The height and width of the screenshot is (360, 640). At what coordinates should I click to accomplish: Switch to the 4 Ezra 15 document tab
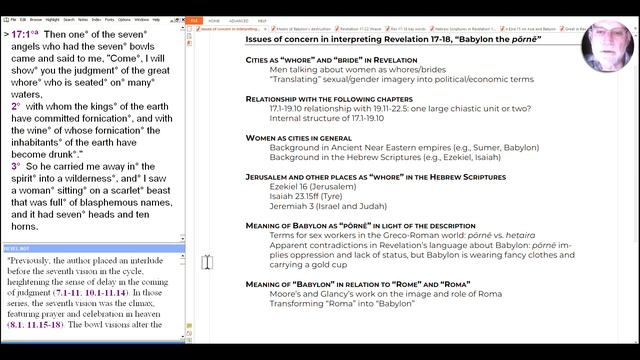point(529,29)
